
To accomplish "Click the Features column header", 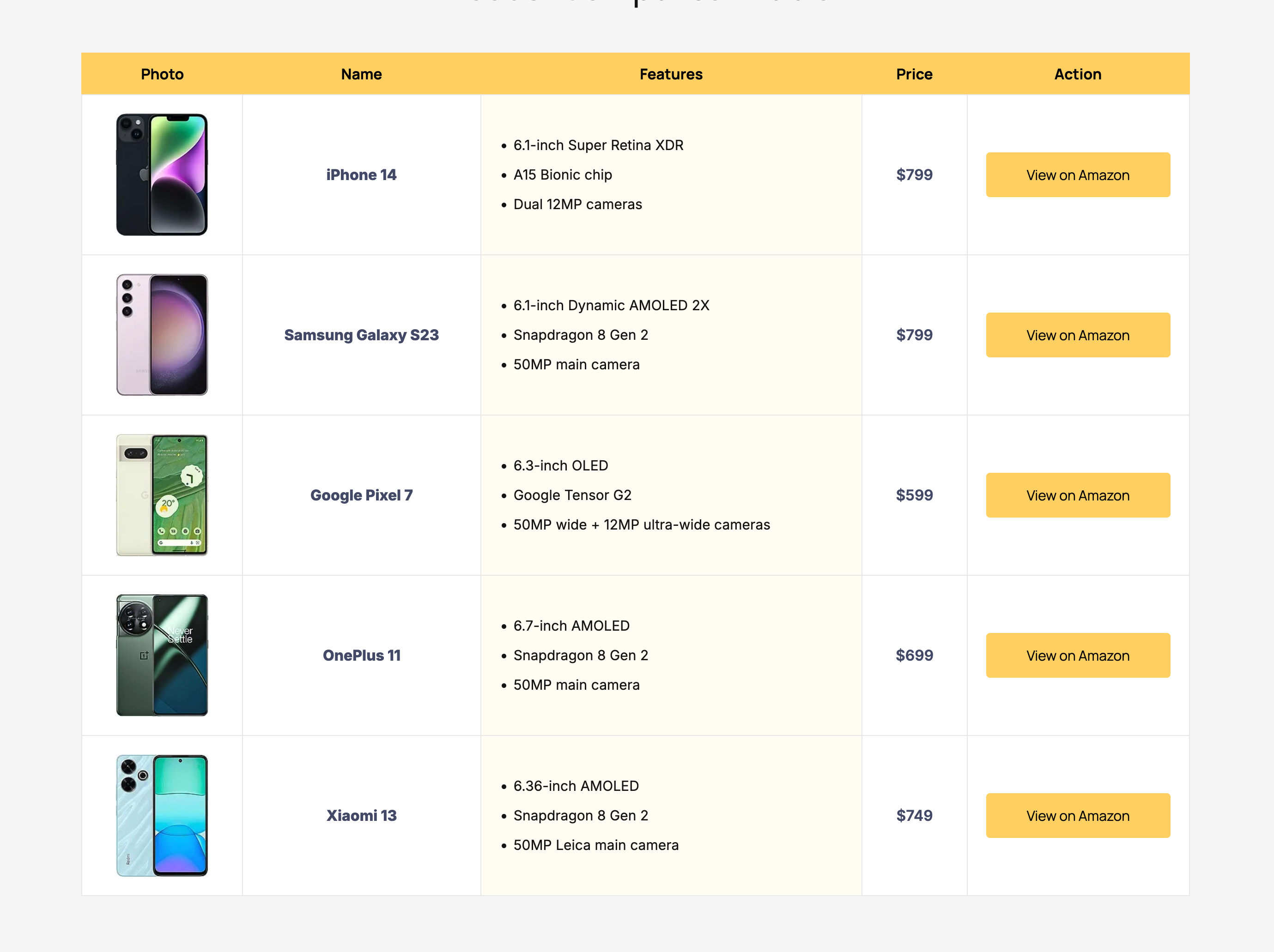I will tap(670, 74).
